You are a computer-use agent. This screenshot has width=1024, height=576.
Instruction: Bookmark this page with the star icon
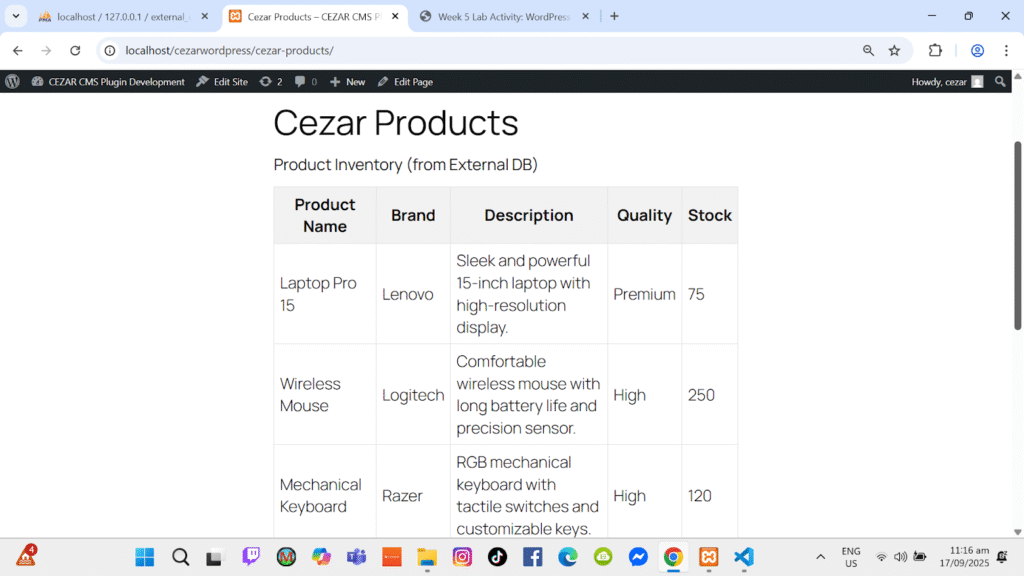(x=894, y=50)
